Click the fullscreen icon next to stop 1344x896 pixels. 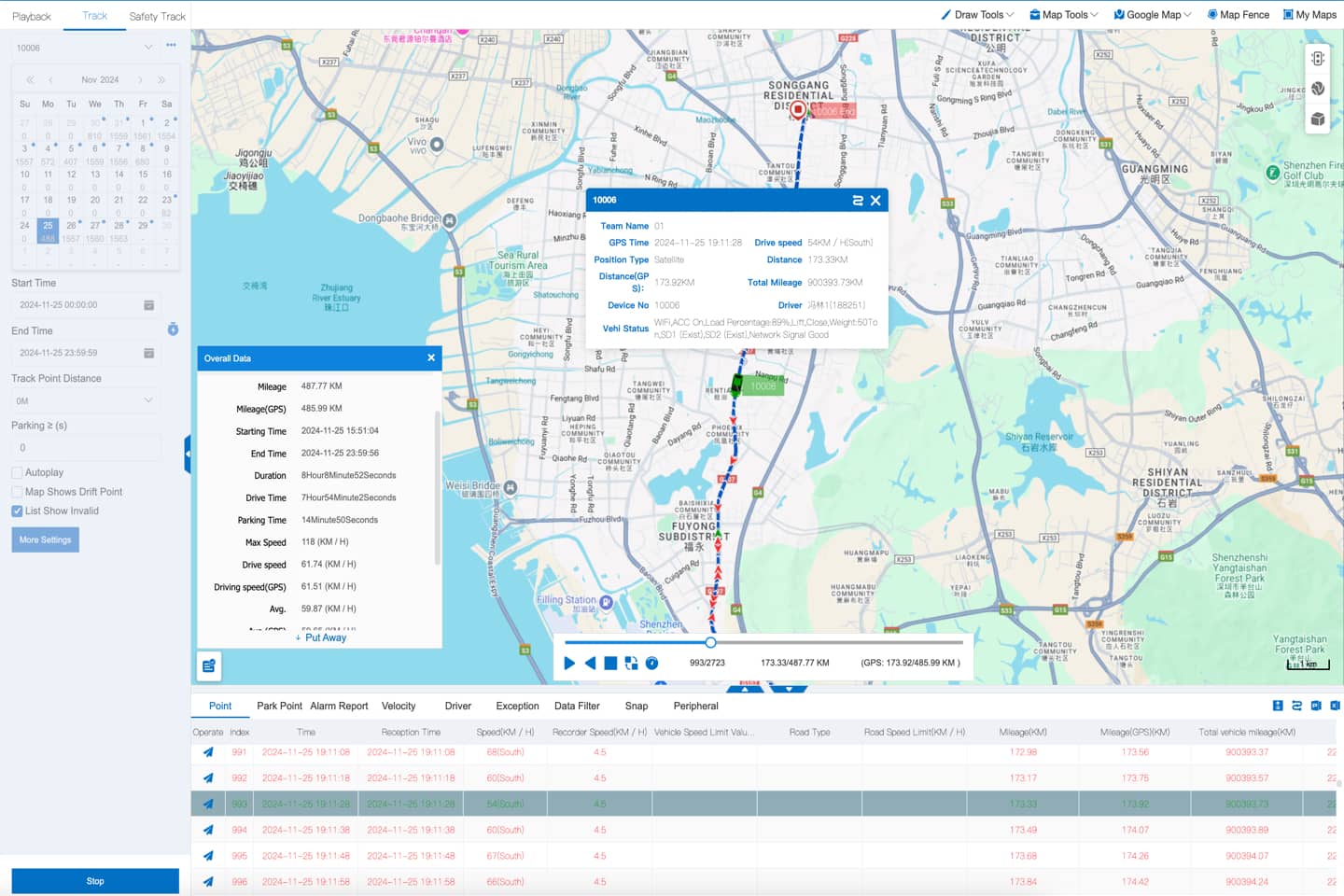[x=631, y=663]
